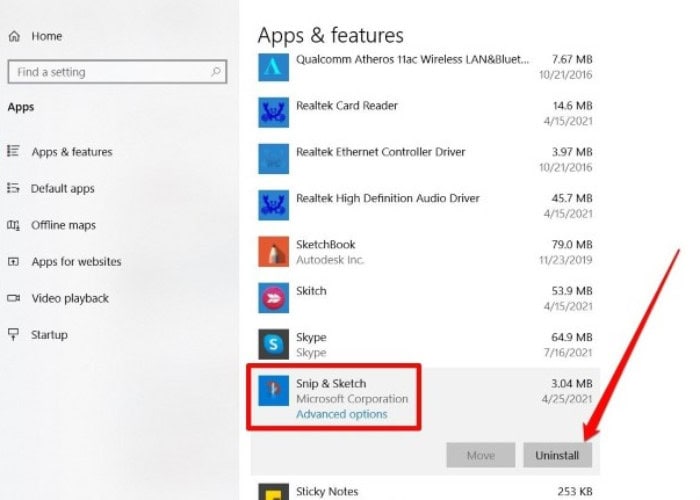Click the 64.9 MB size value
The image size is (700, 500).
tap(572, 337)
